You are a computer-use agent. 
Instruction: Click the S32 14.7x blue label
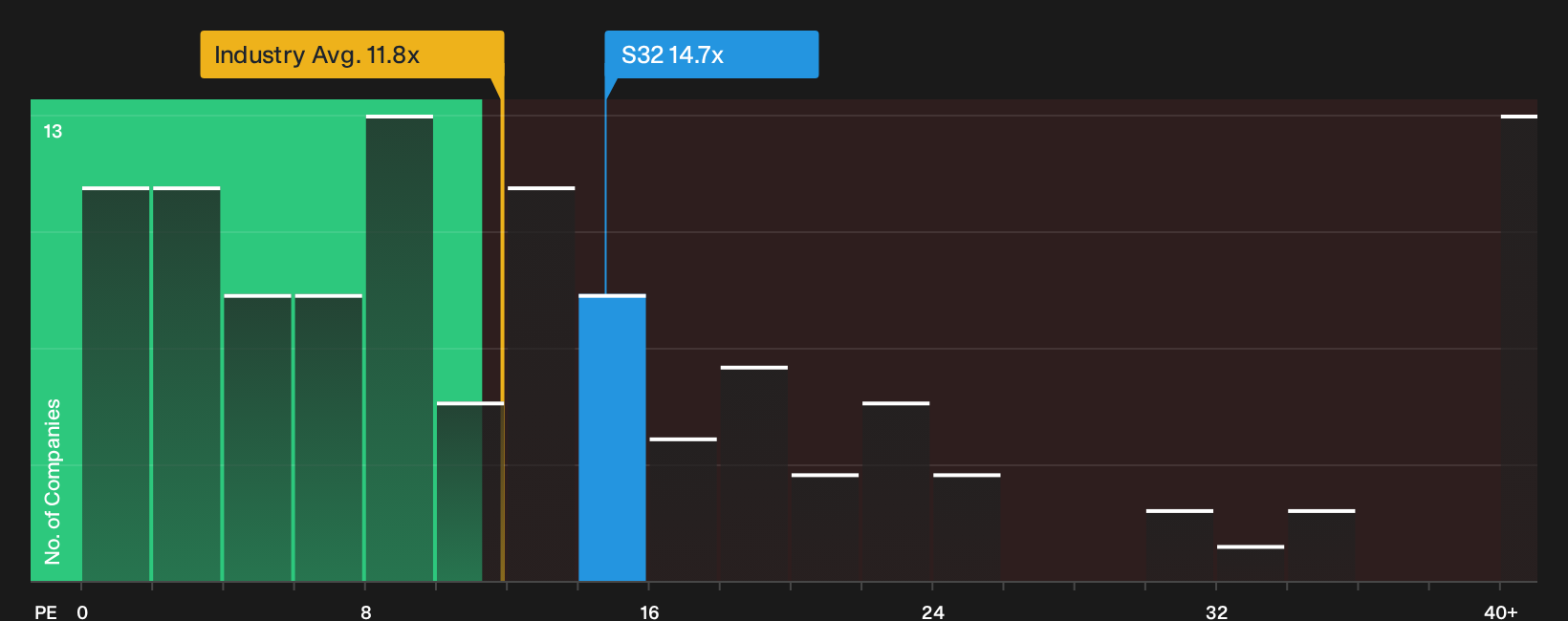coord(711,54)
